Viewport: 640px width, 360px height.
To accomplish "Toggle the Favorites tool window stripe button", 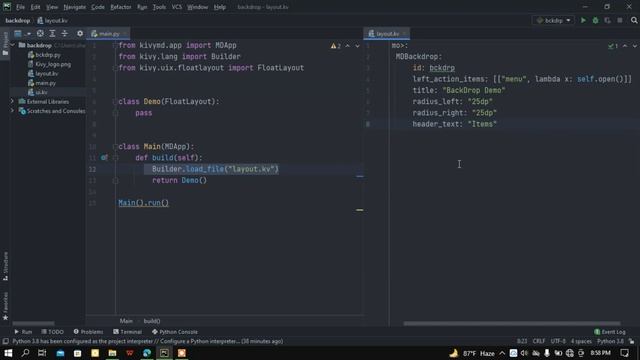I will click(5, 306).
